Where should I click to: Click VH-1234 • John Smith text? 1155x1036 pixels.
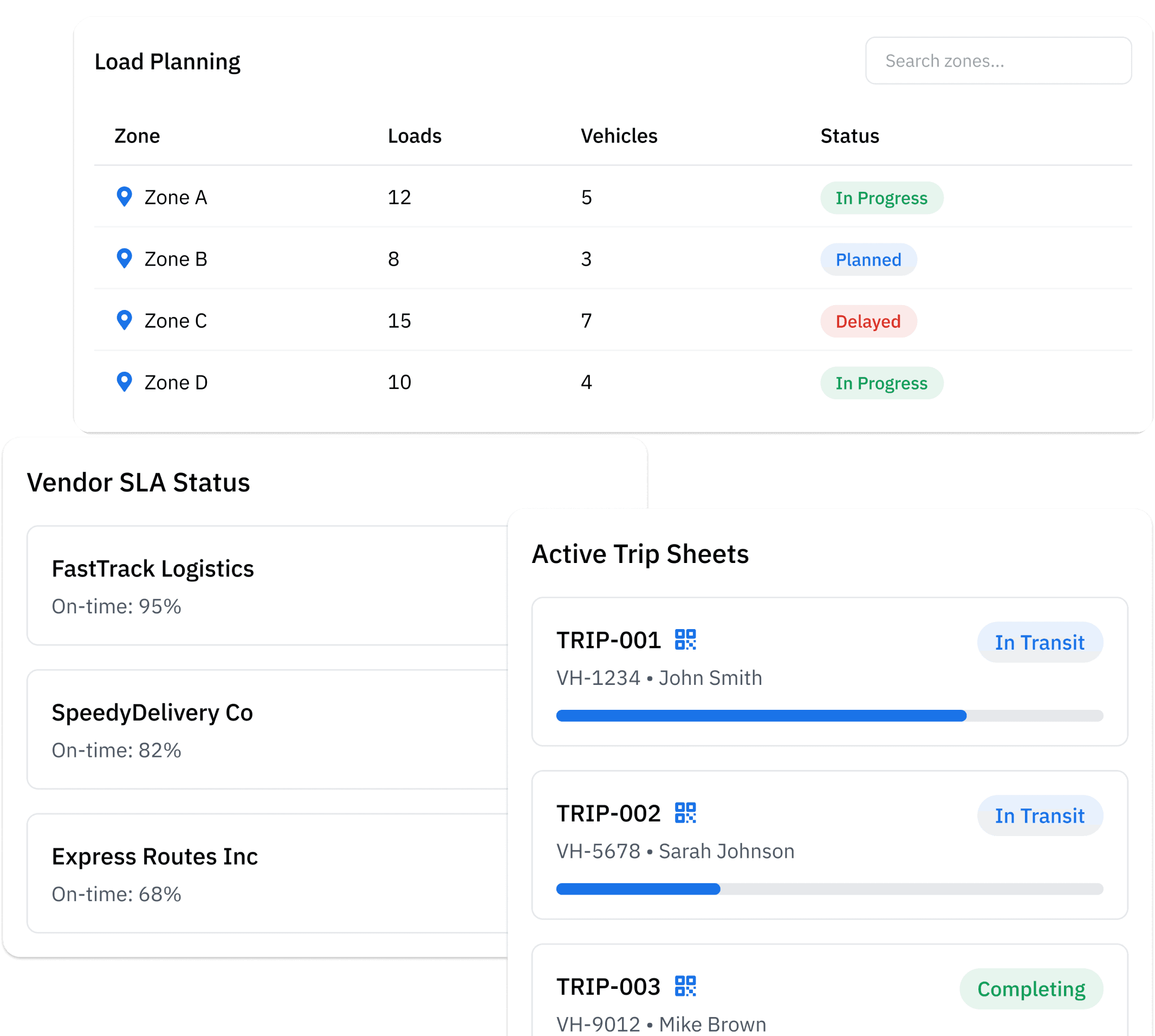[659, 678]
